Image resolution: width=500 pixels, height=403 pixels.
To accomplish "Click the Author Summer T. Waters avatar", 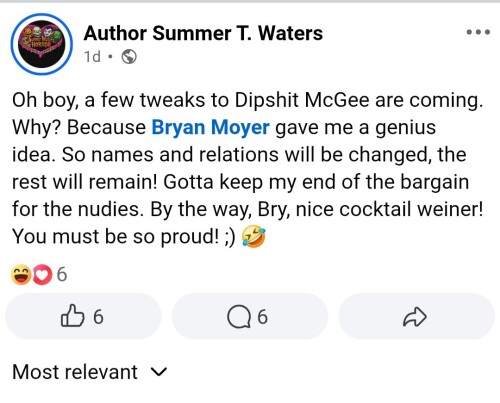I will tap(42, 44).
